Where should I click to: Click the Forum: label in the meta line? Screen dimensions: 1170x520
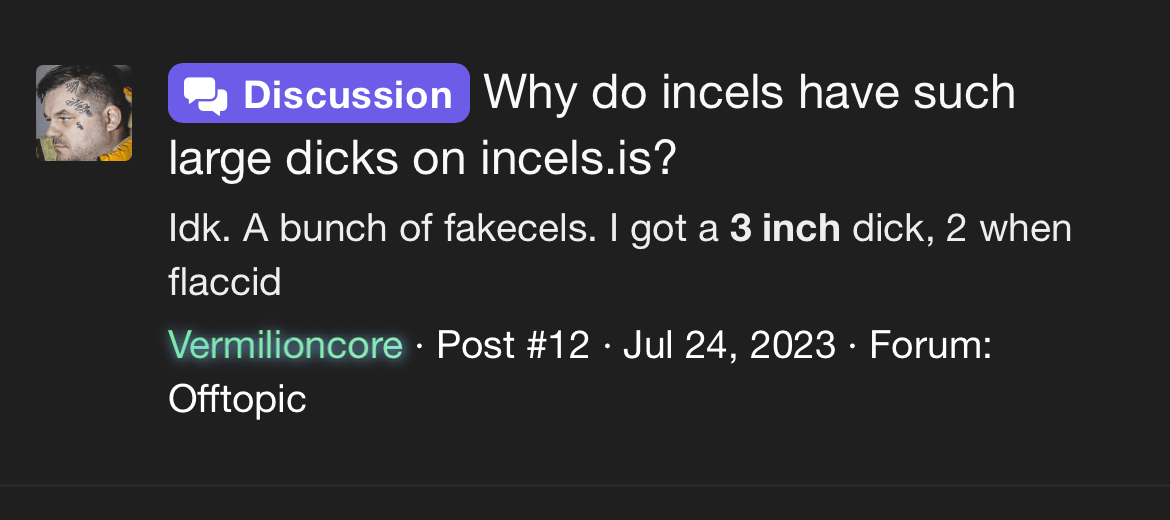coord(930,345)
